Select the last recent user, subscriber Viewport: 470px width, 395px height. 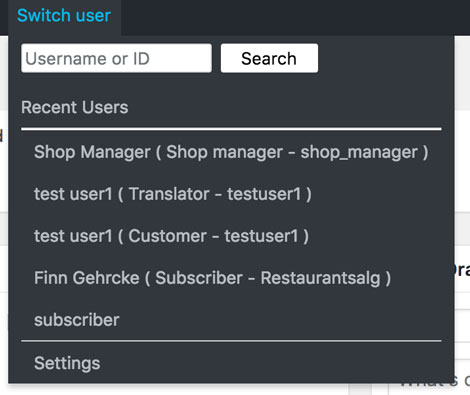[x=77, y=320]
